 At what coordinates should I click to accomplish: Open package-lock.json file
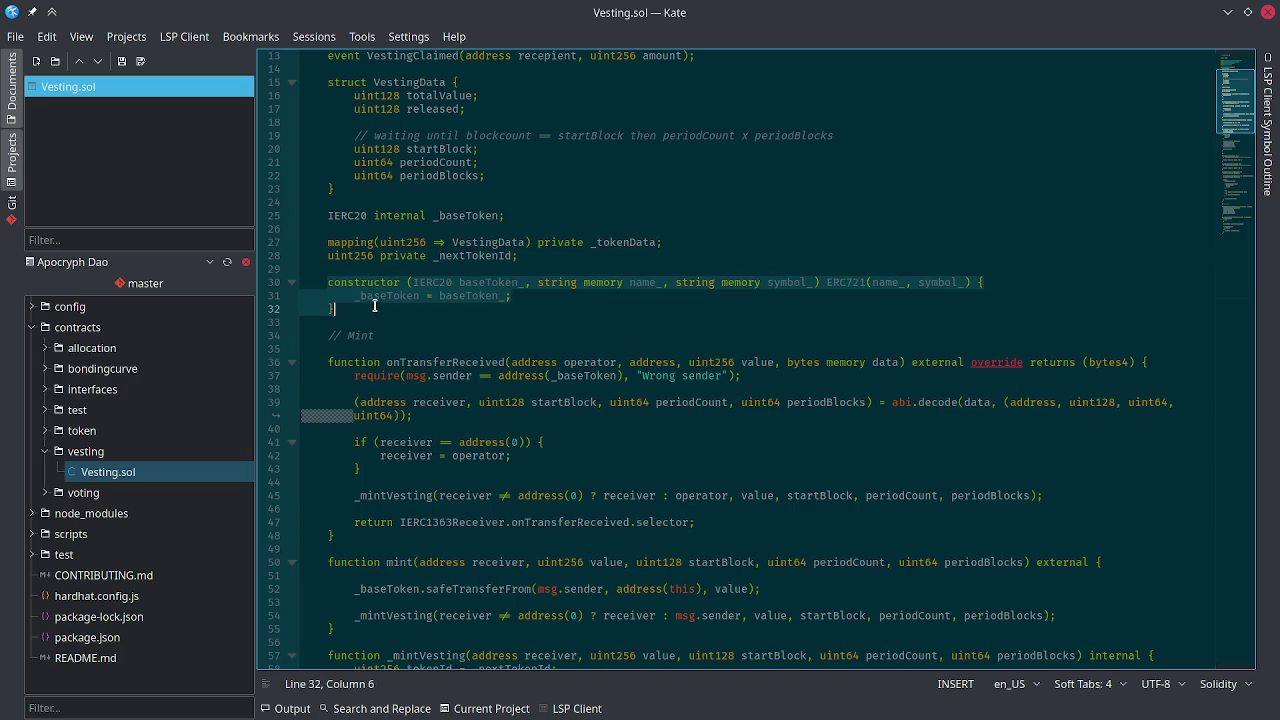[98, 617]
